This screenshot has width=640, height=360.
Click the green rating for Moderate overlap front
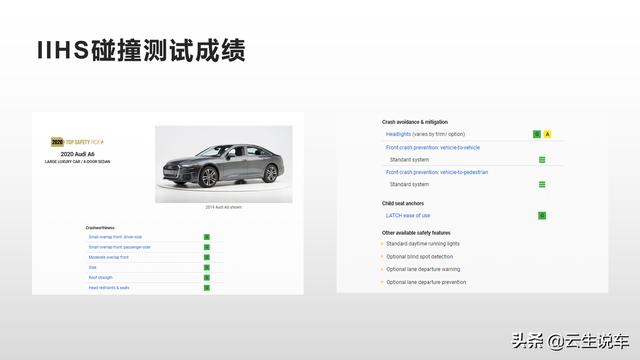tap(207, 257)
